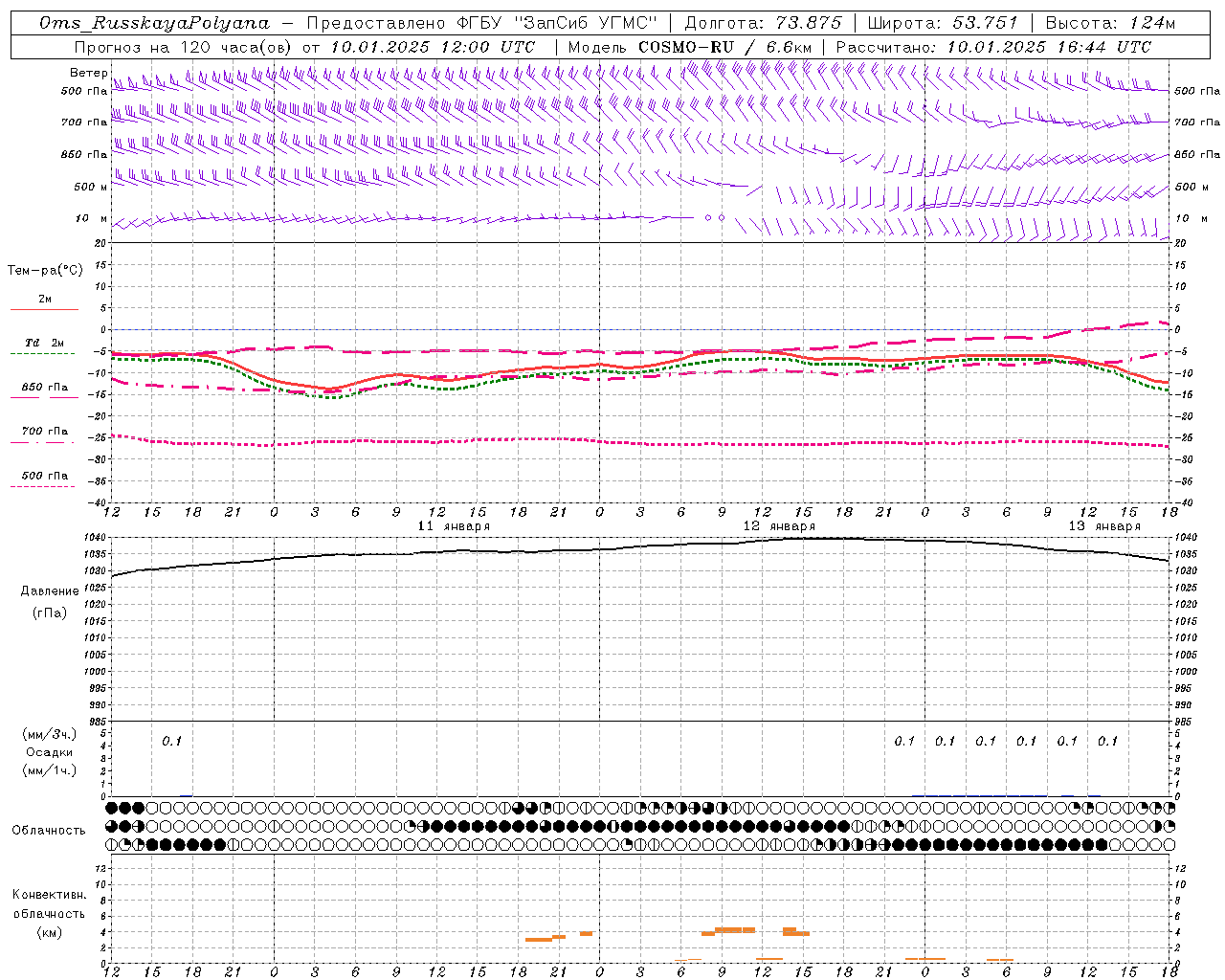Click the "Облачность" cloudiness label
1225x980 pixels.
tap(49, 831)
